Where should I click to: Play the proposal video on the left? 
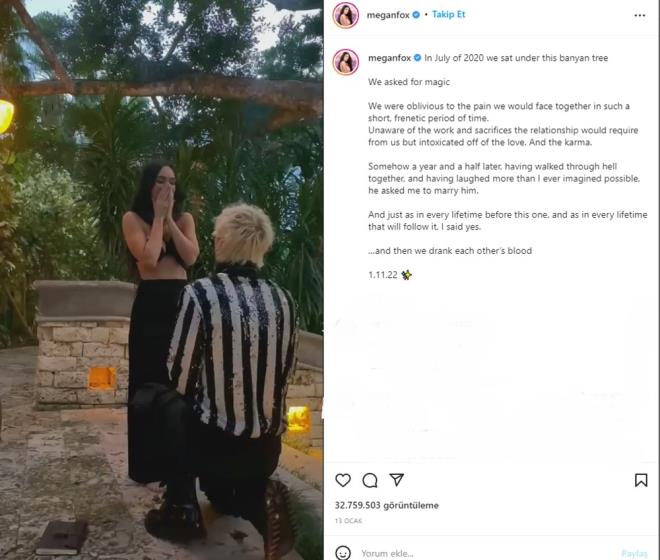(x=162, y=280)
